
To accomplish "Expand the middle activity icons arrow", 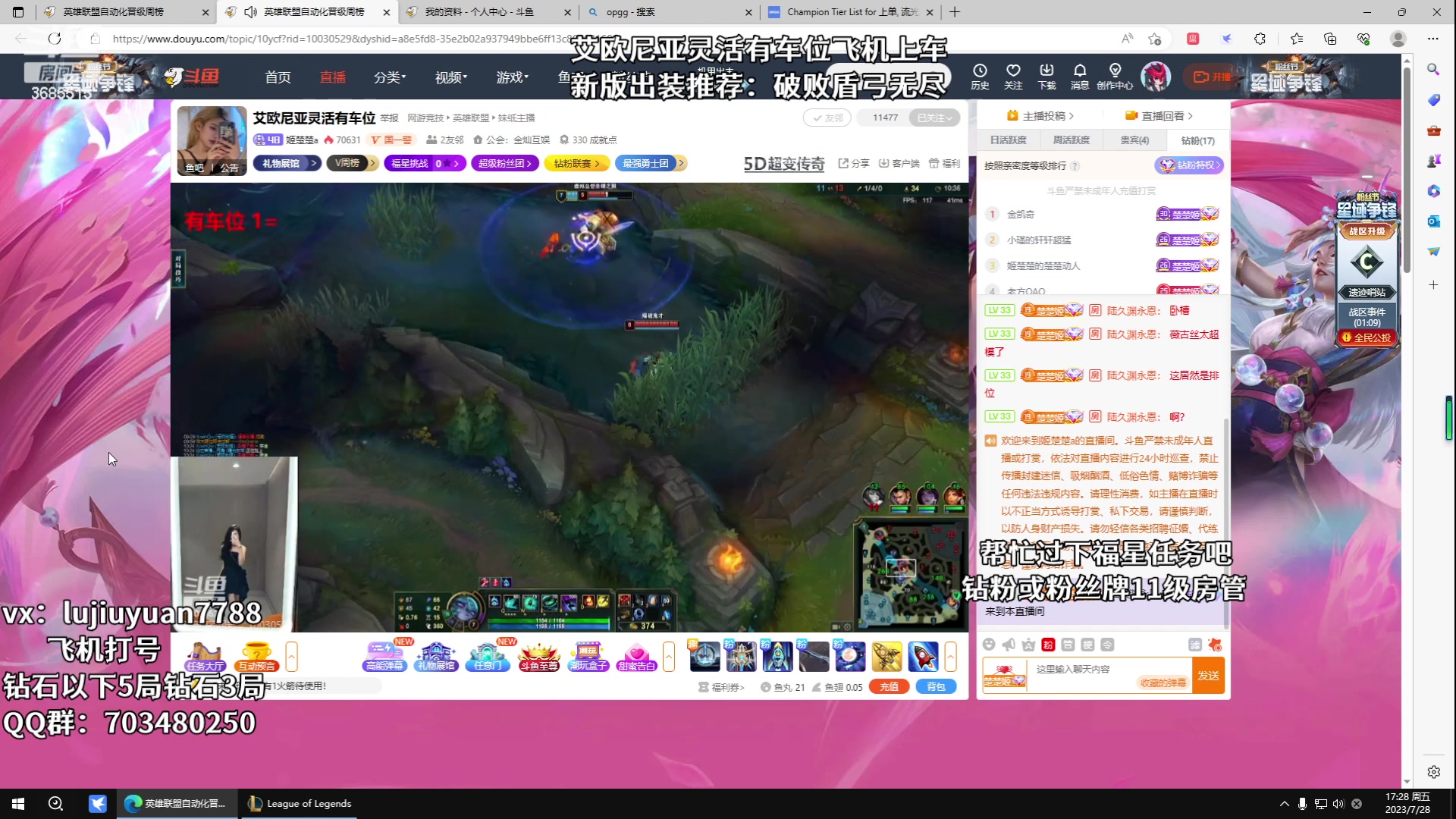I will 669,656.
